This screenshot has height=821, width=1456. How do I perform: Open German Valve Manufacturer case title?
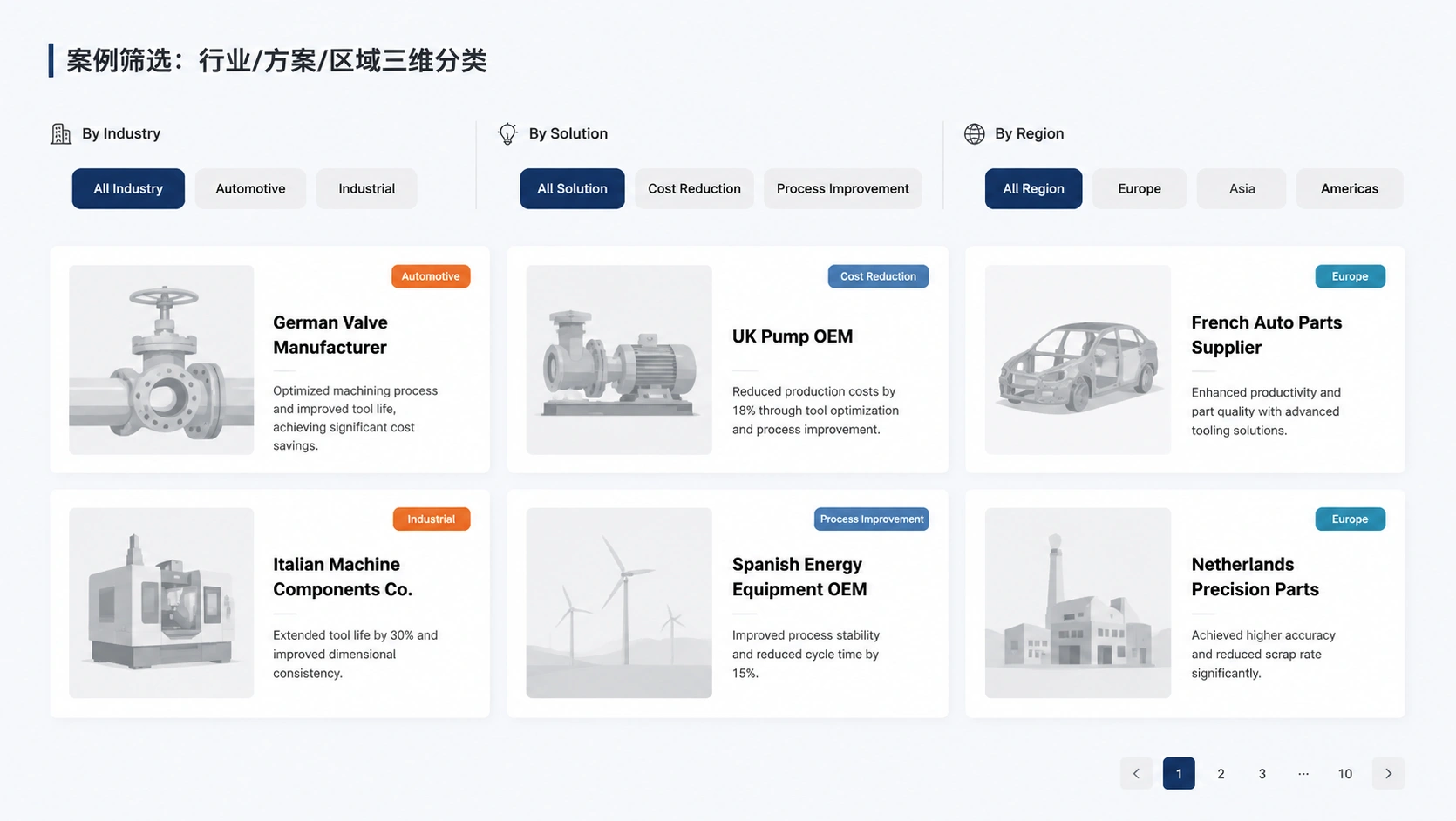click(x=330, y=335)
